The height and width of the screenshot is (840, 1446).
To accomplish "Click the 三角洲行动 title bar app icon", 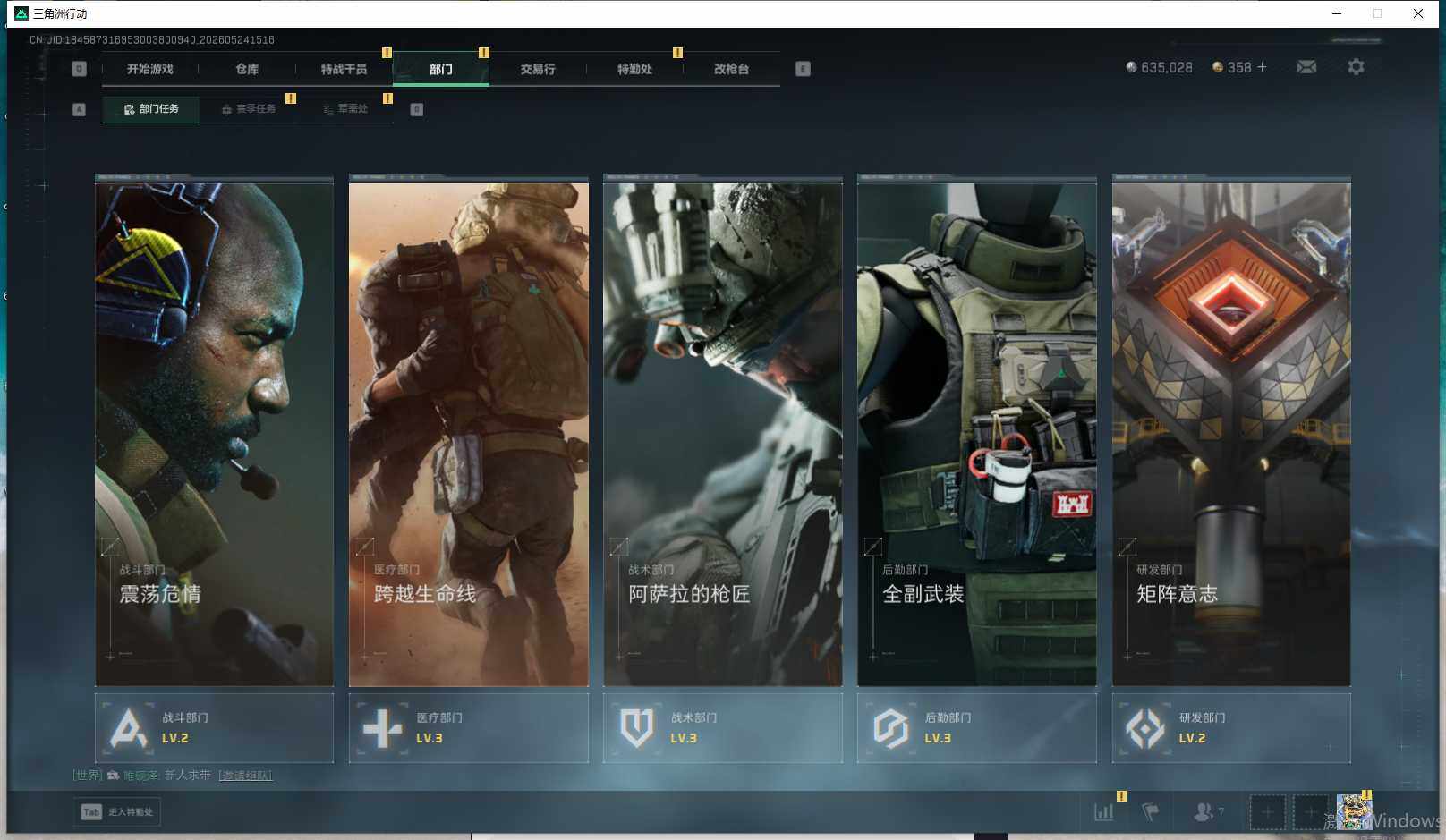I will click(21, 13).
